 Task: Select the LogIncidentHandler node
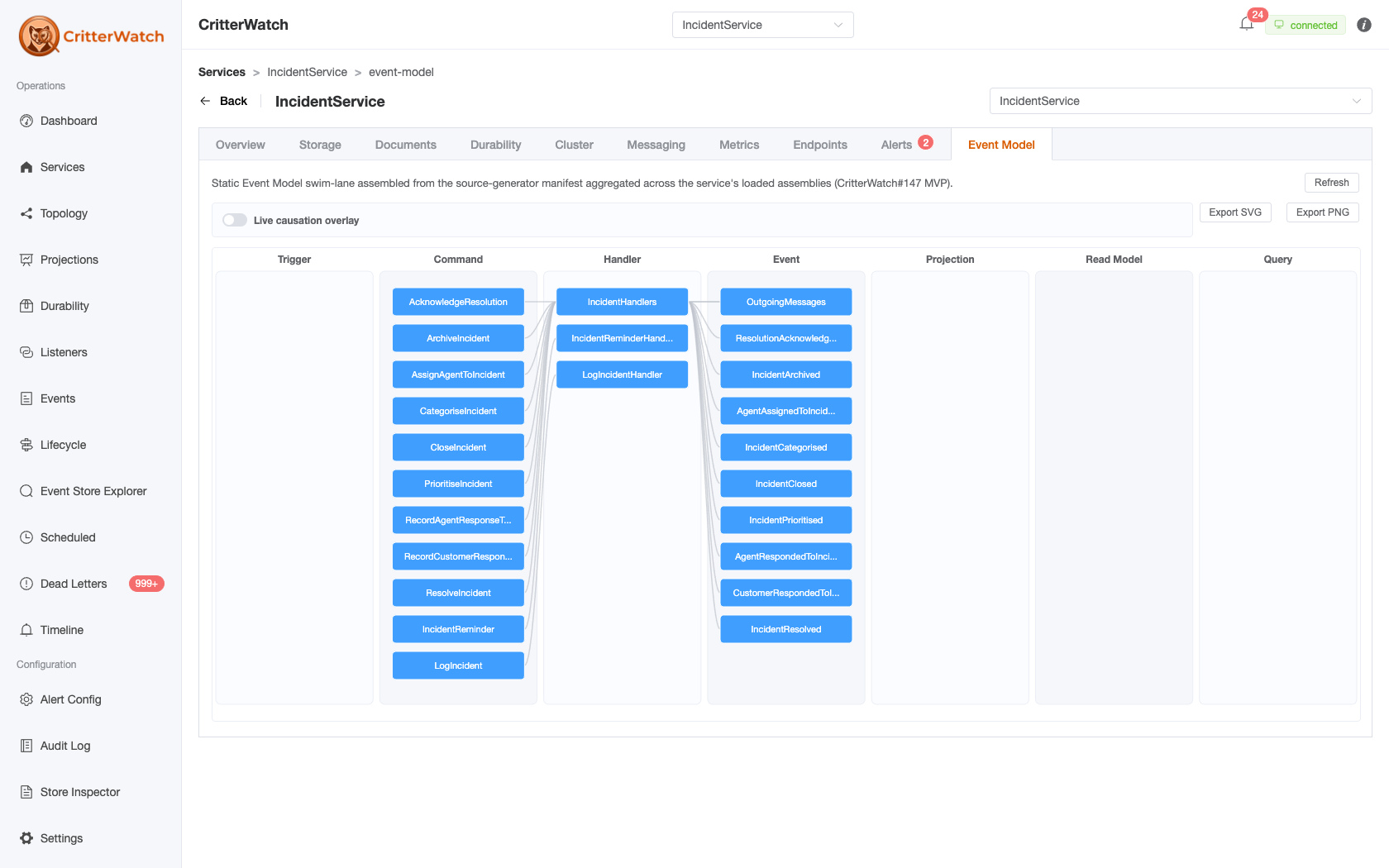622,374
